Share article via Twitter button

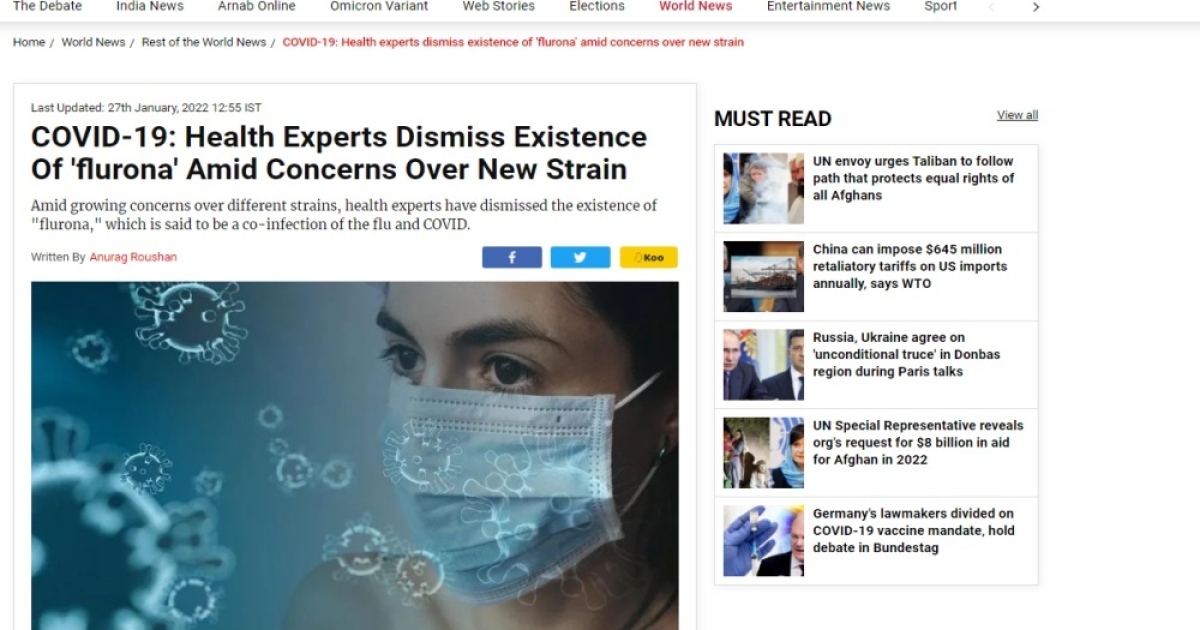580,257
